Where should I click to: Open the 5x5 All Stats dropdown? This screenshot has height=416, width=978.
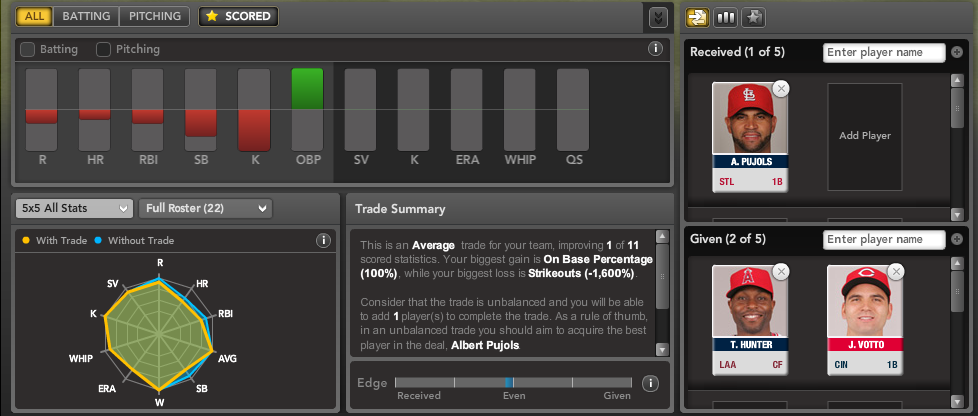[x=75, y=208]
